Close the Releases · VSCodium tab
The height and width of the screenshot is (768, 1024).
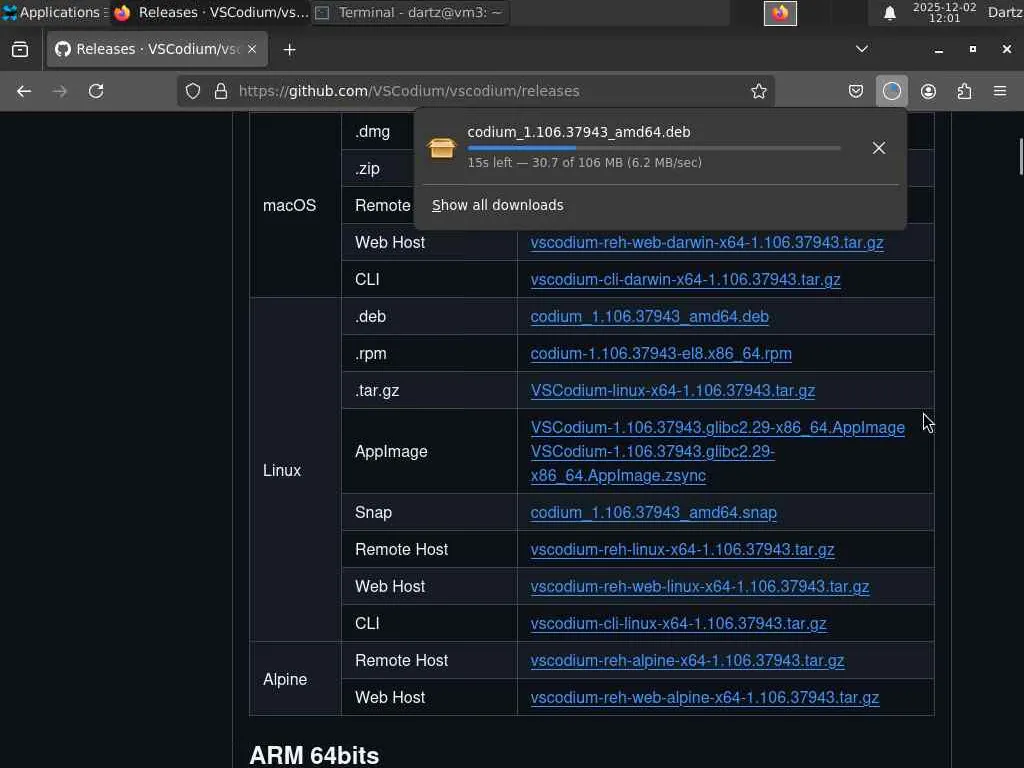point(252,49)
